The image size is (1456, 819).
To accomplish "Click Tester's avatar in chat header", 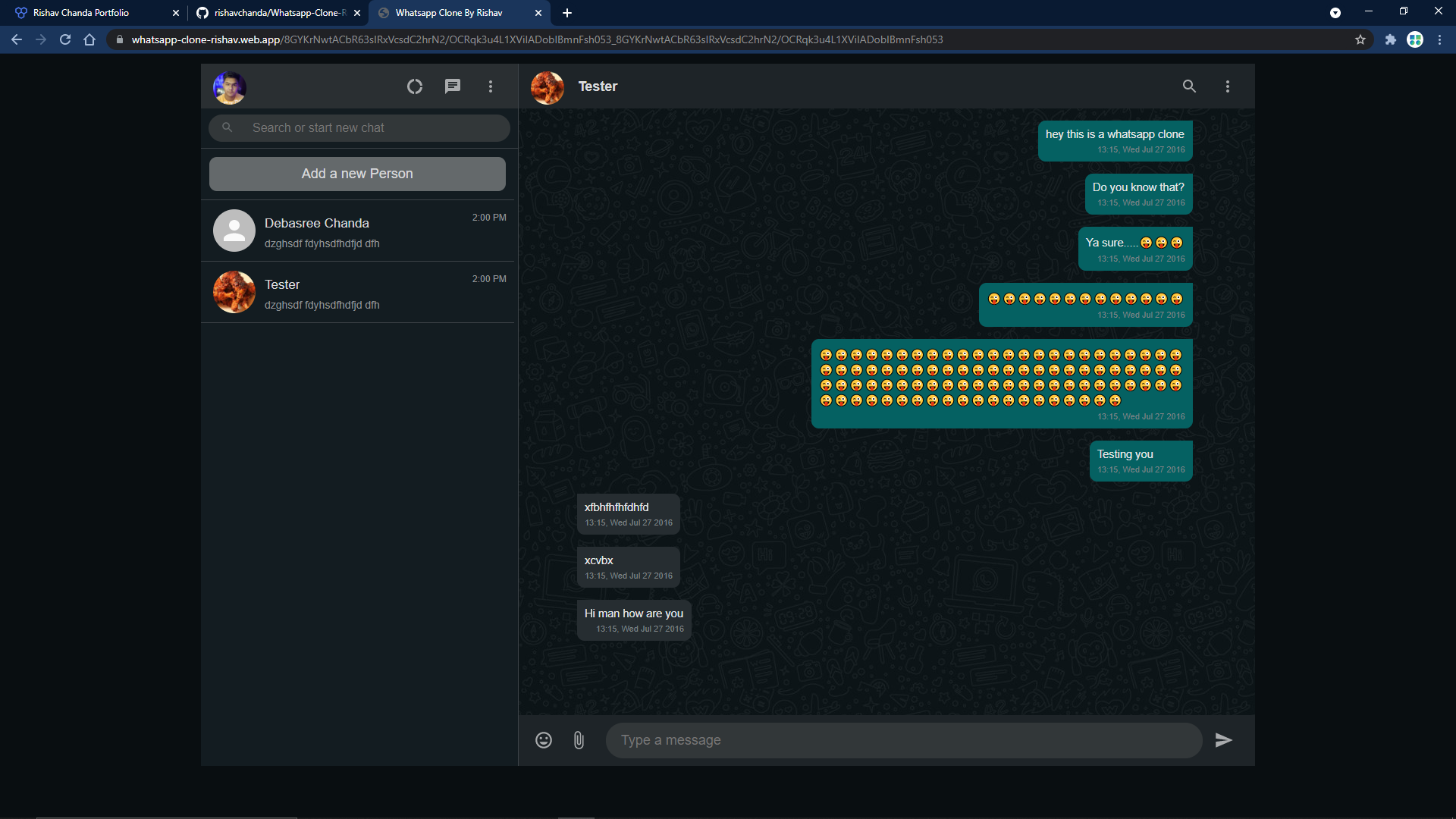I will [x=548, y=87].
